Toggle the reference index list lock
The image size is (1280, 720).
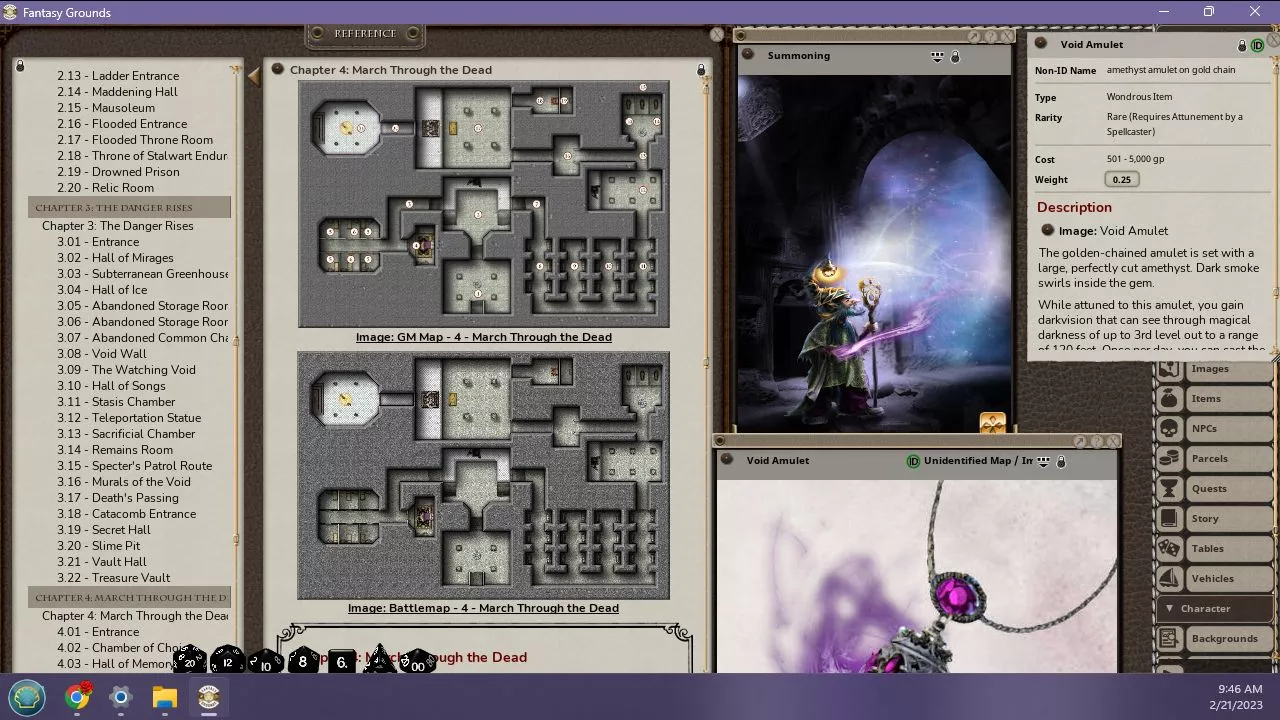click(x=20, y=66)
